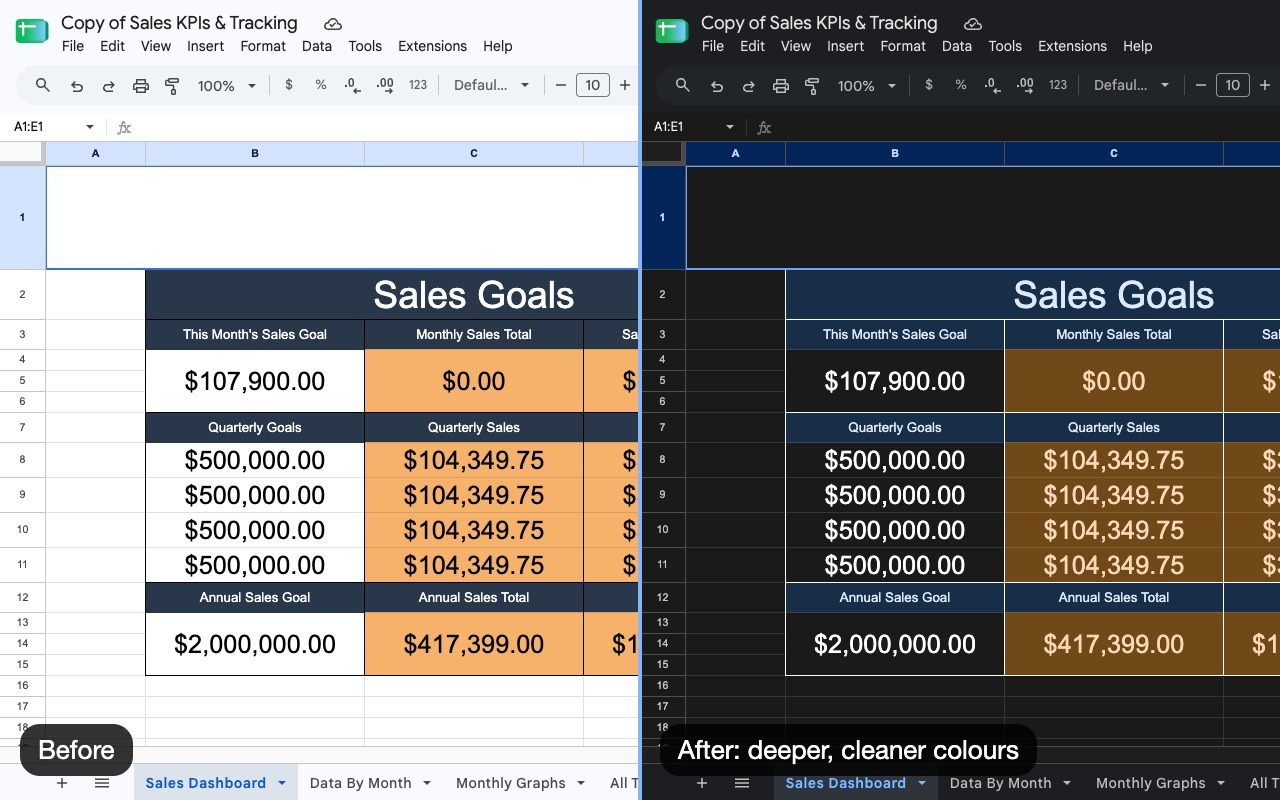This screenshot has height=800, width=1280.
Task: Format as currency in the light window toolbar
Action: (289, 85)
